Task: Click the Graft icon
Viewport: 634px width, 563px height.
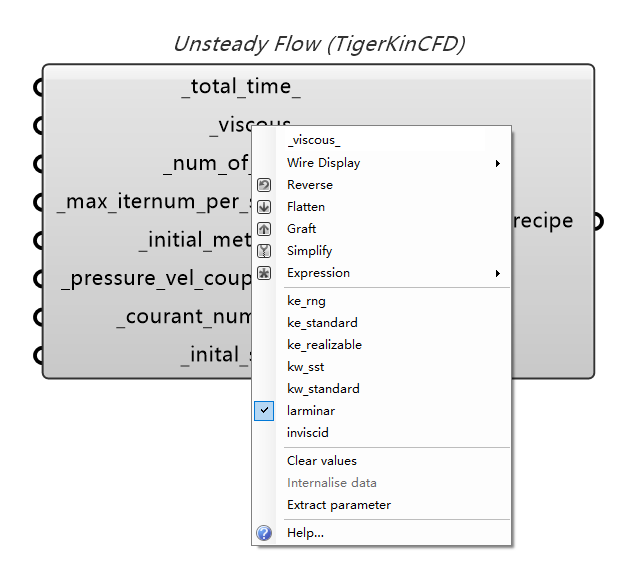Action: [x=264, y=229]
